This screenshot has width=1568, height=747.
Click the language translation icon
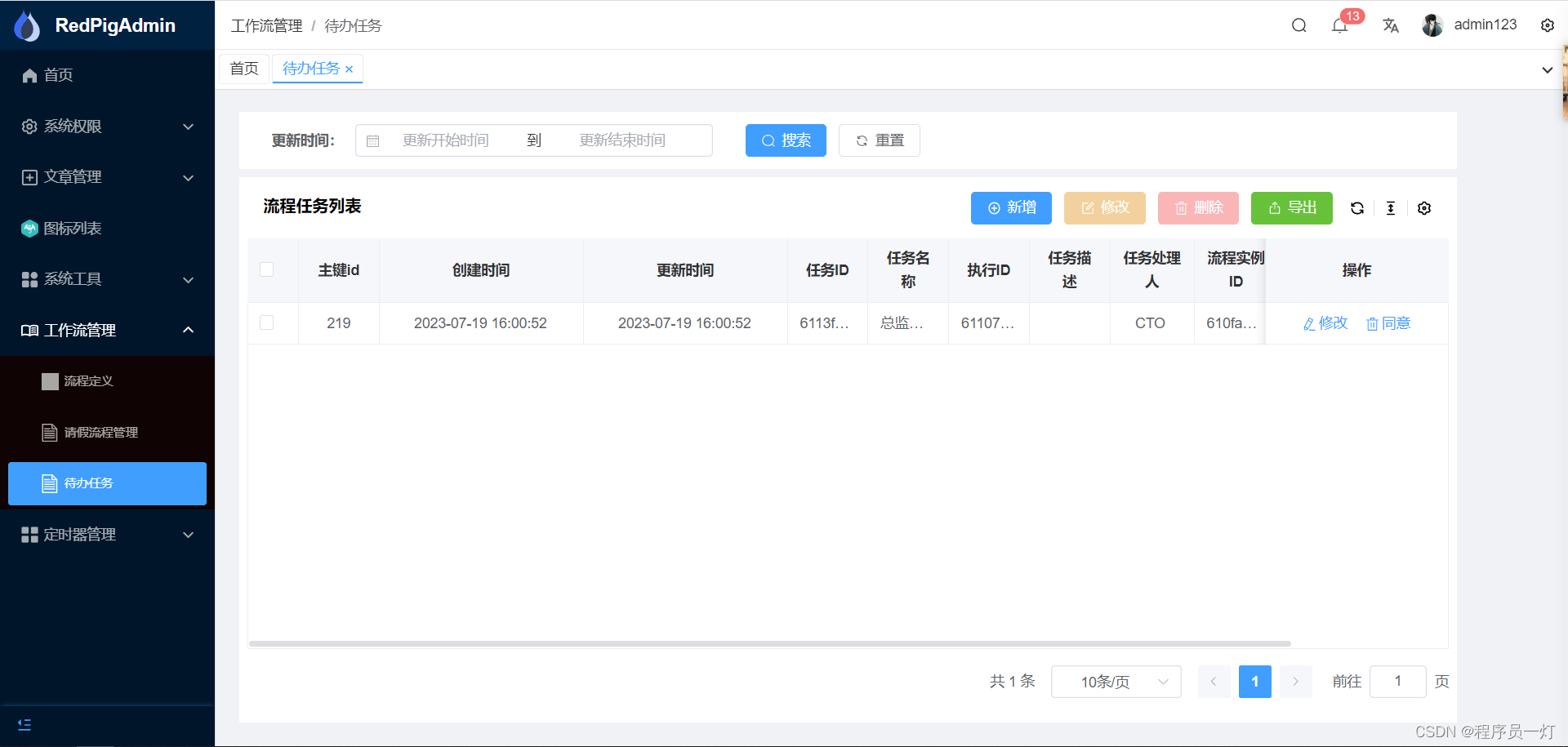1391,25
